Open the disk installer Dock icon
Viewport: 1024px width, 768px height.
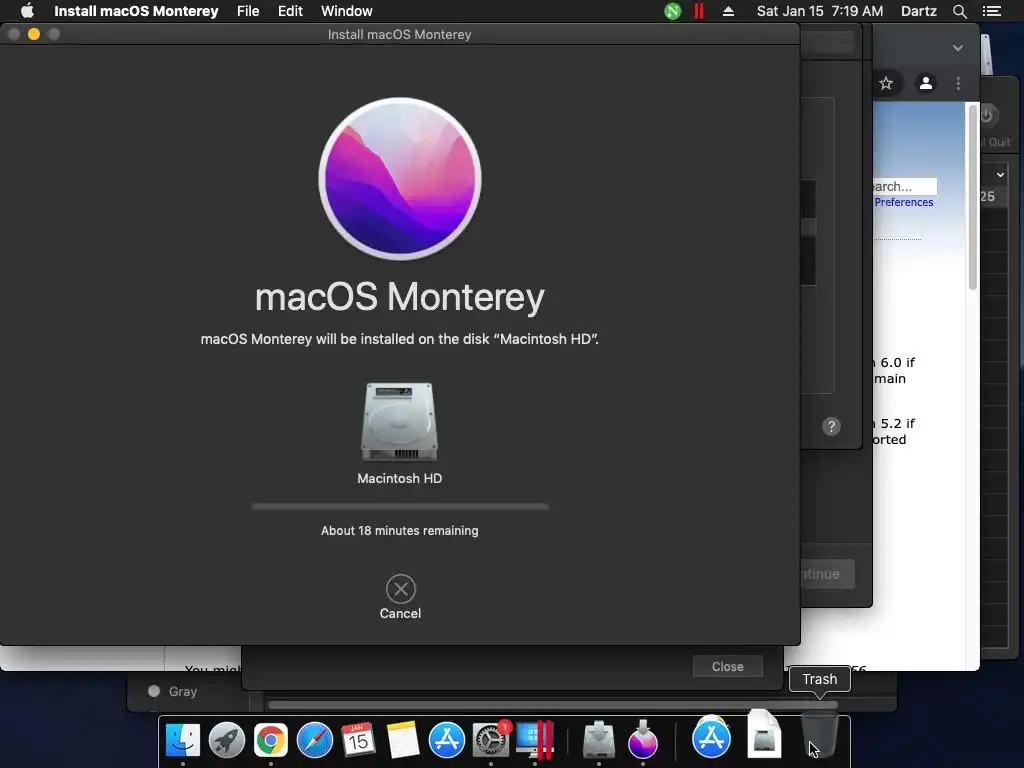[x=599, y=740]
